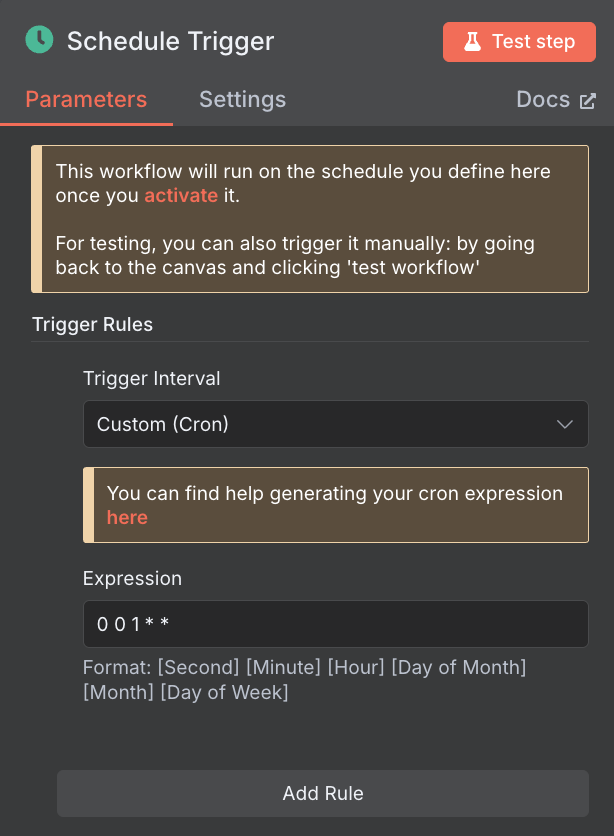Click the Trigger Rules section header

point(93,324)
